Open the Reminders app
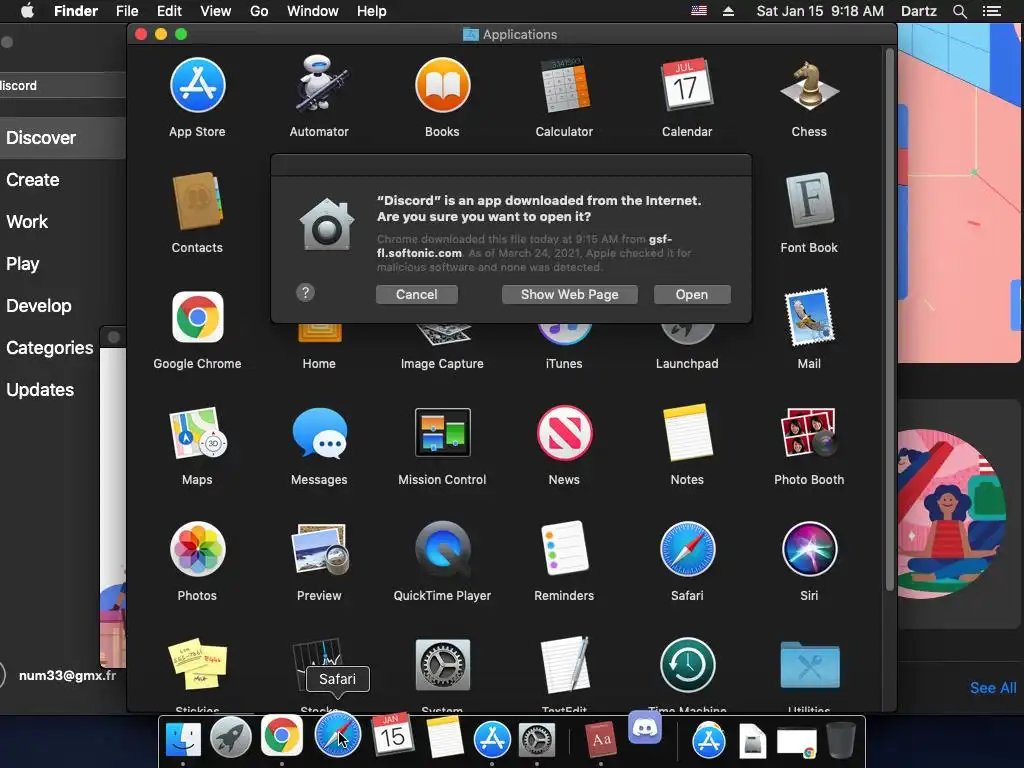The image size is (1024, 768). tap(564, 549)
